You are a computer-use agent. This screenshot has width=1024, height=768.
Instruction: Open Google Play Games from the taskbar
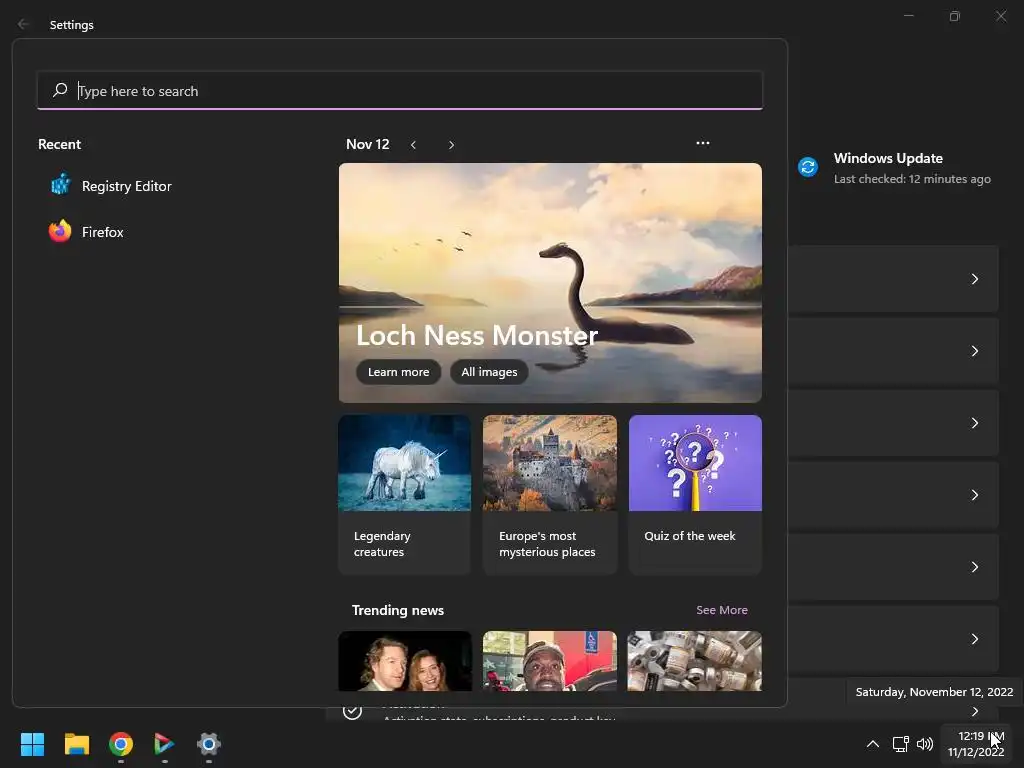point(164,744)
